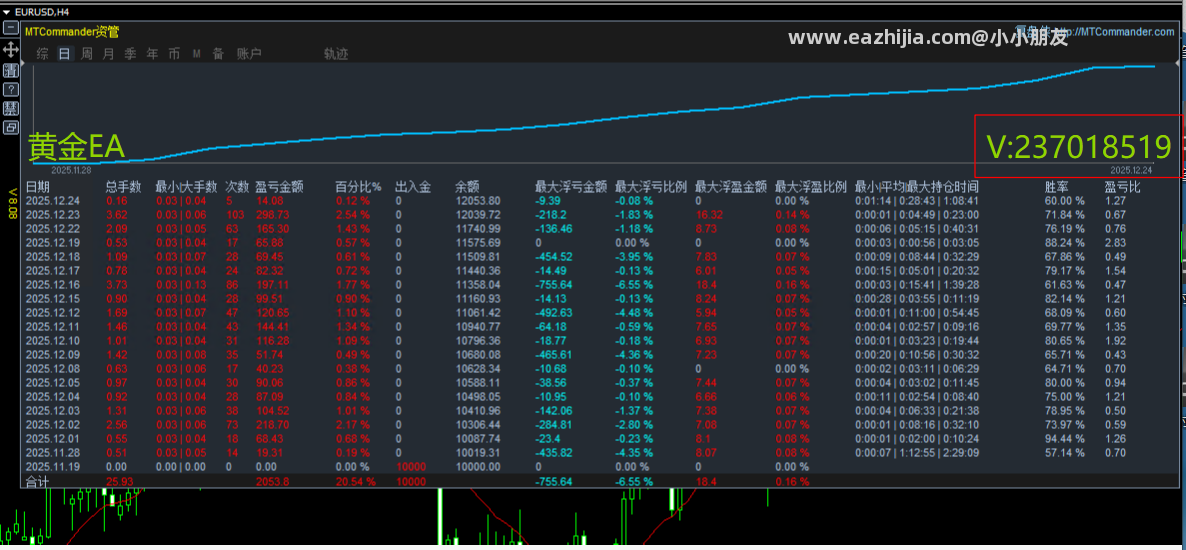Click profit ratio 2.83
The image size is (1186, 550).
(1115, 243)
